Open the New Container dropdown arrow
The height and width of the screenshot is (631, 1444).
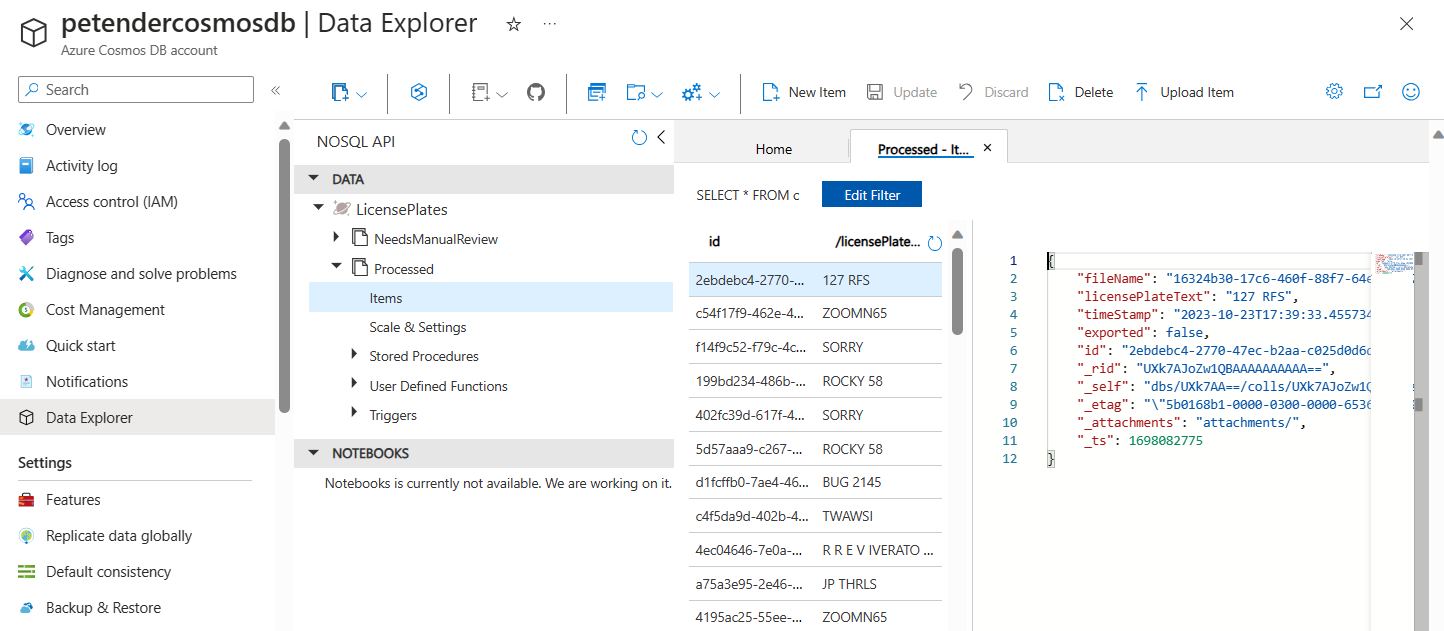pos(362,94)
